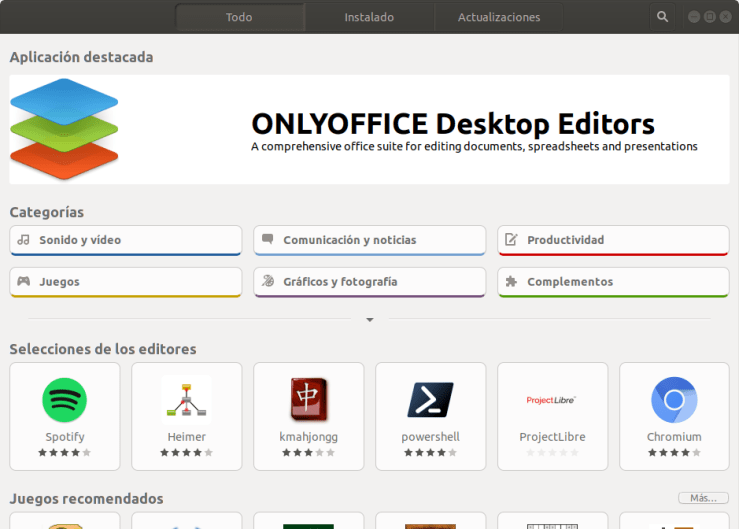Switch to the Todo tab

[x=239, y=17]
